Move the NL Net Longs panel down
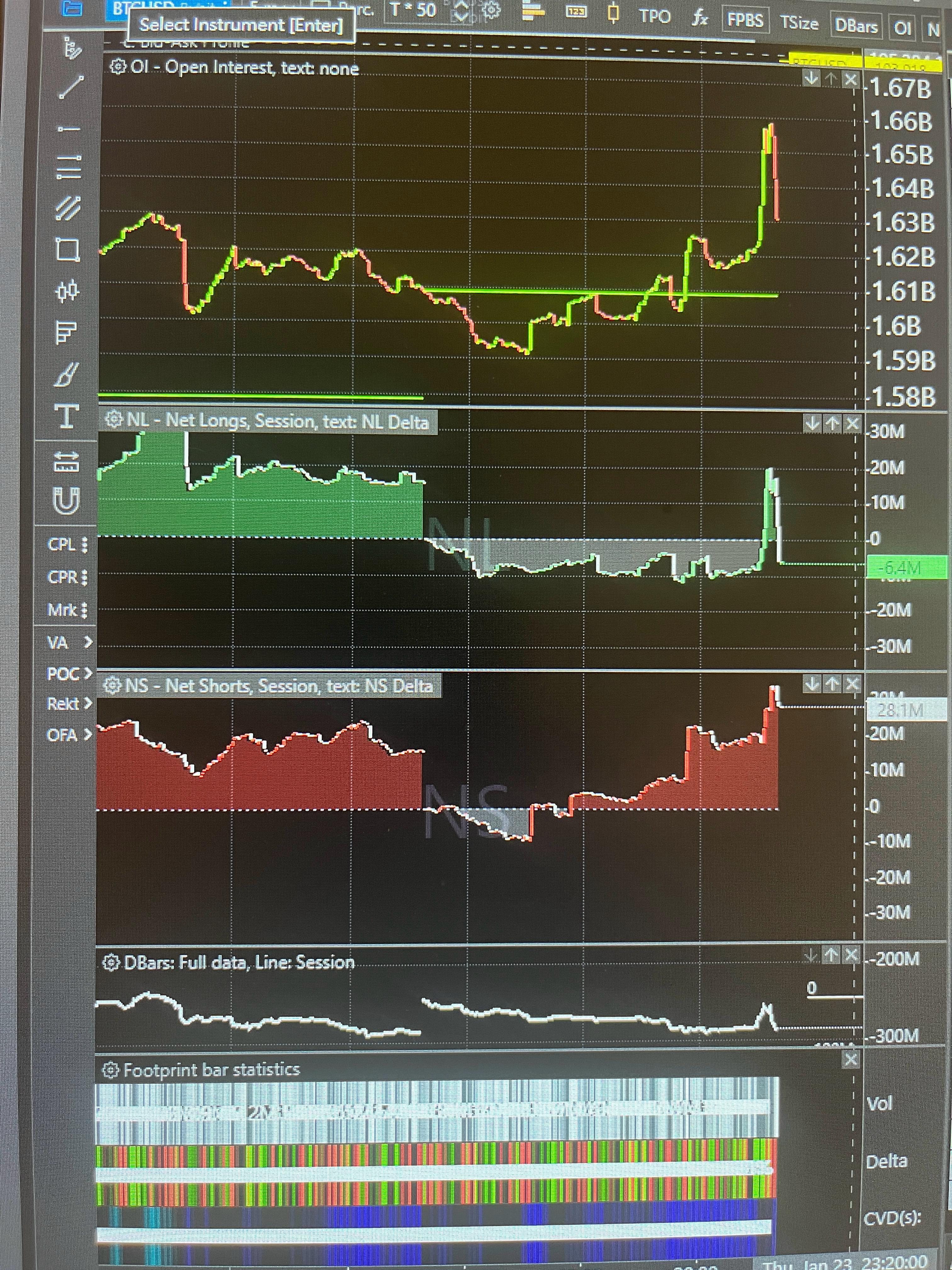 pyautogui.click(x=813, y=424)
